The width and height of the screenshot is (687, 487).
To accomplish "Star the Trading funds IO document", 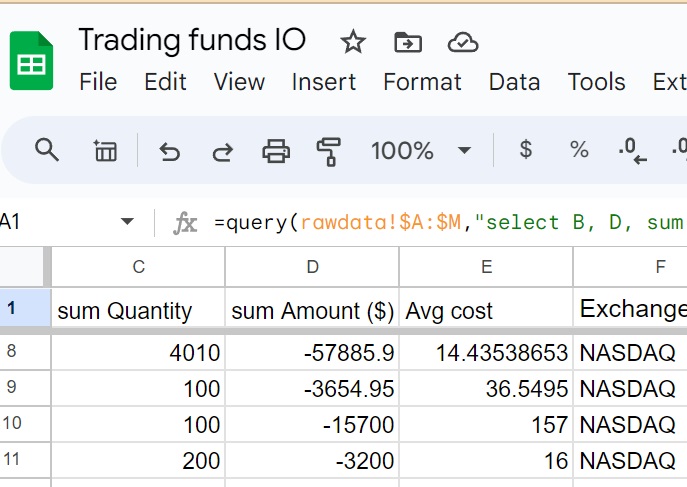I will tap(353, 41).
